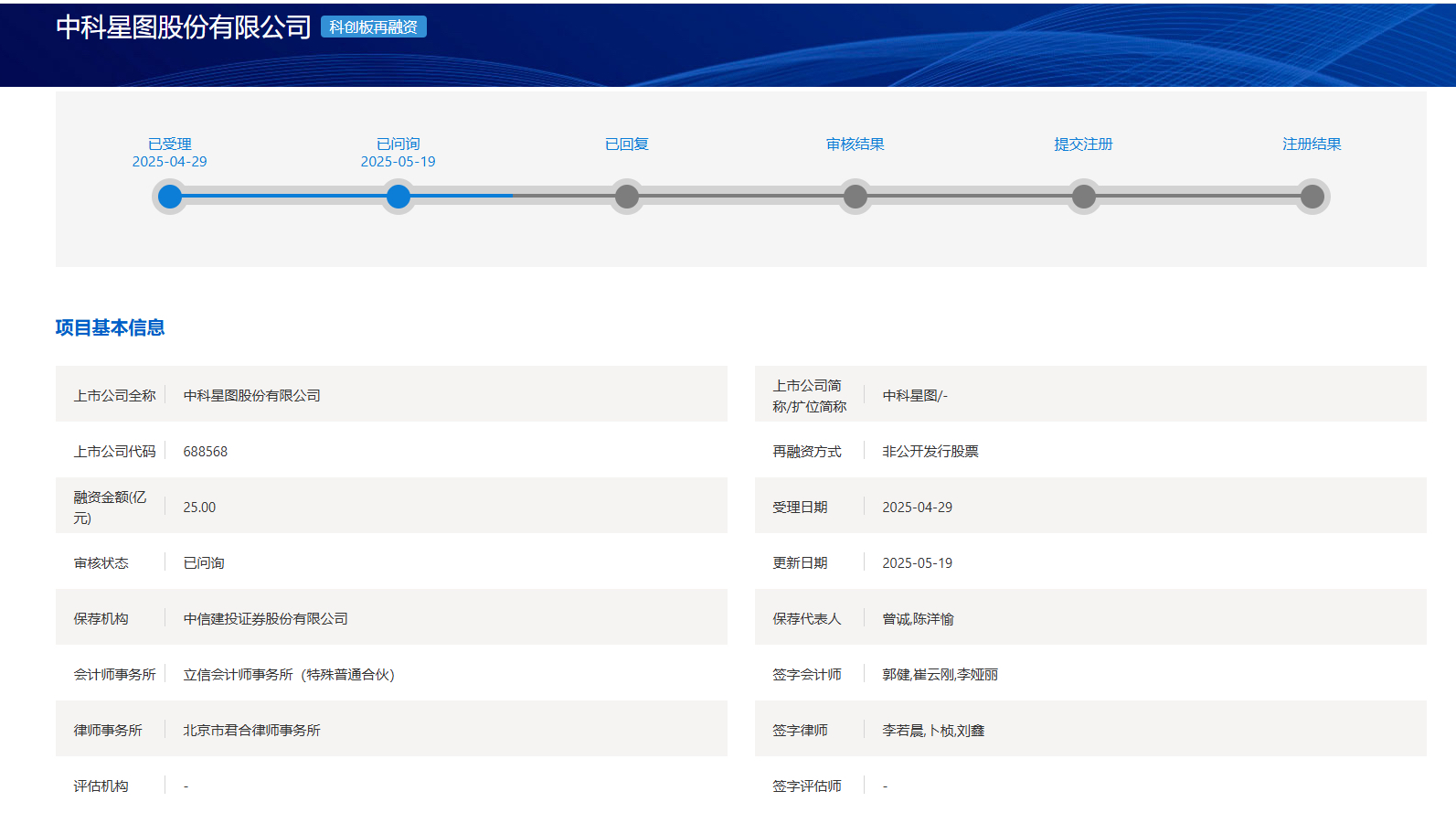Click the 评估机构 field label

101,786
